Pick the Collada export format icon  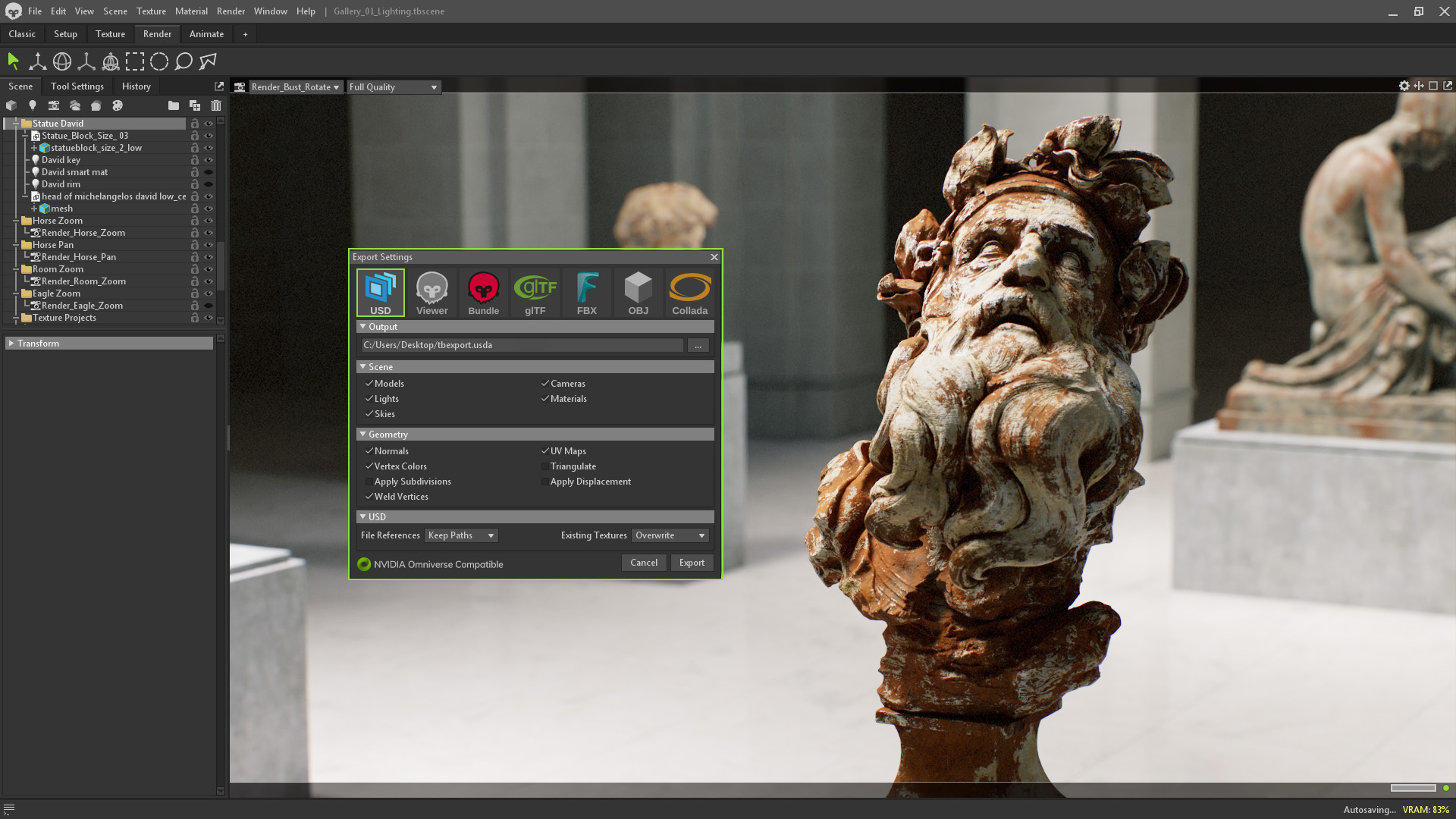tap(689, 293)
